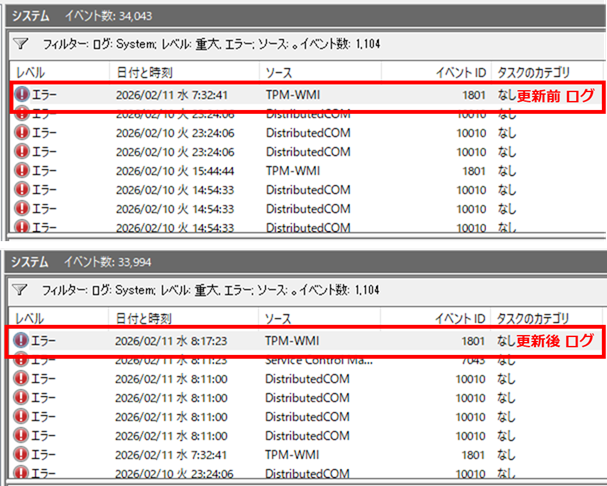Click event ID 1801 in the 15:44:44 row
Viewport: 607px width, 486px height.
click(x=473, y=171)
